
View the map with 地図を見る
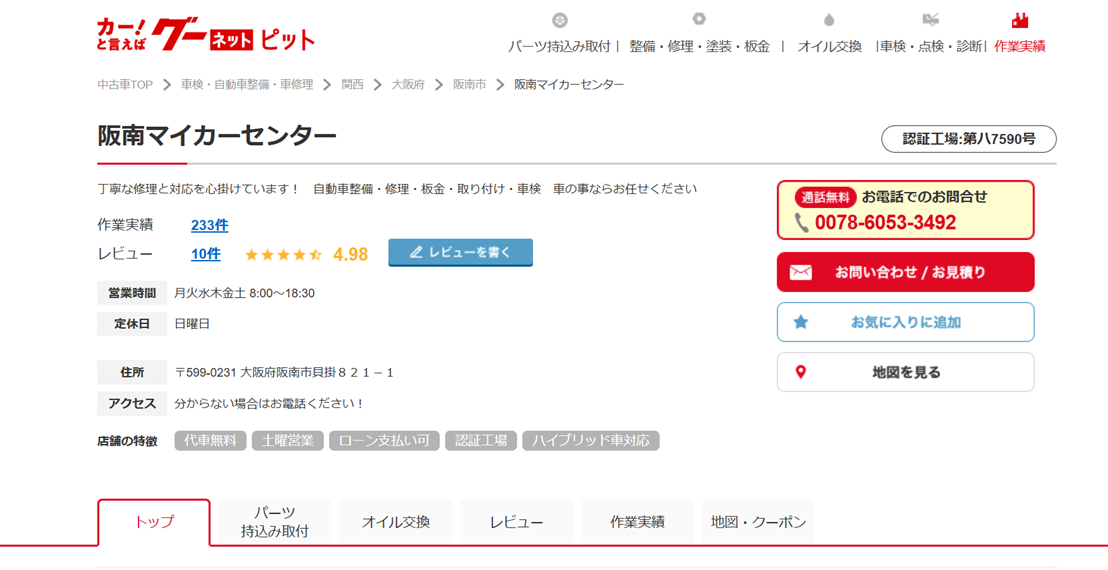(905, 372)
